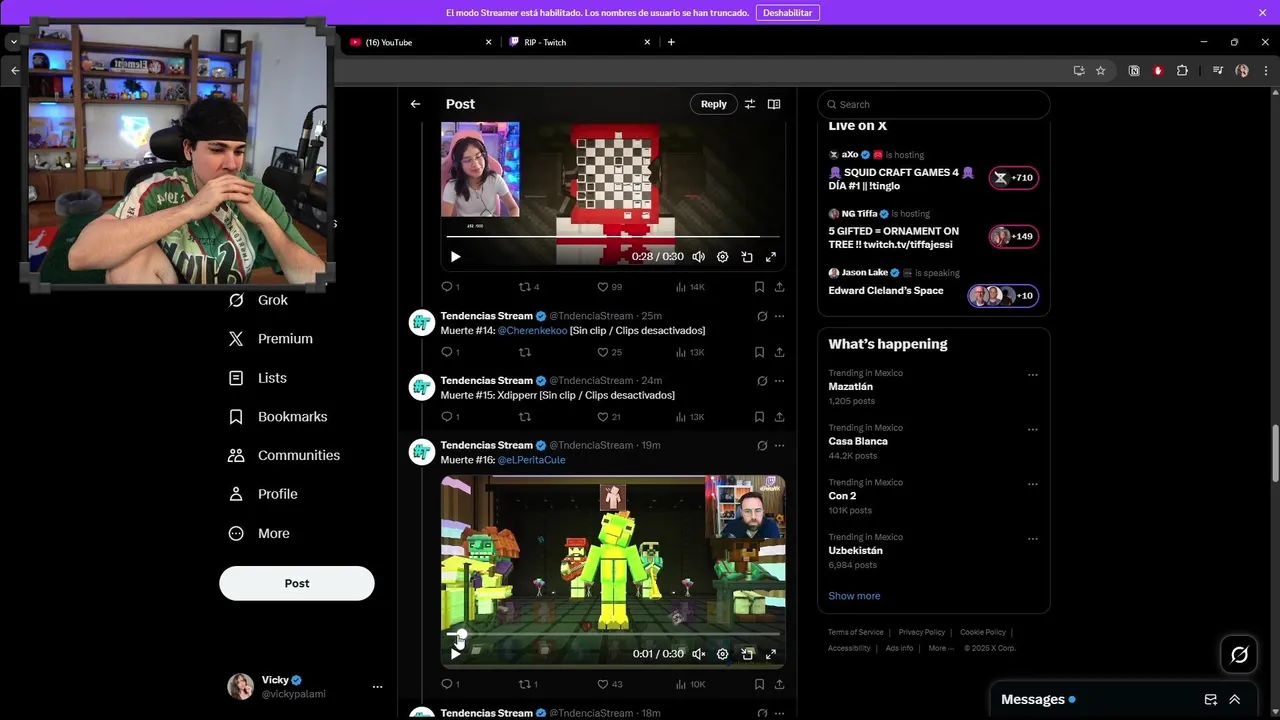Toggle picture-in-picture on first video

coord(747,257)
